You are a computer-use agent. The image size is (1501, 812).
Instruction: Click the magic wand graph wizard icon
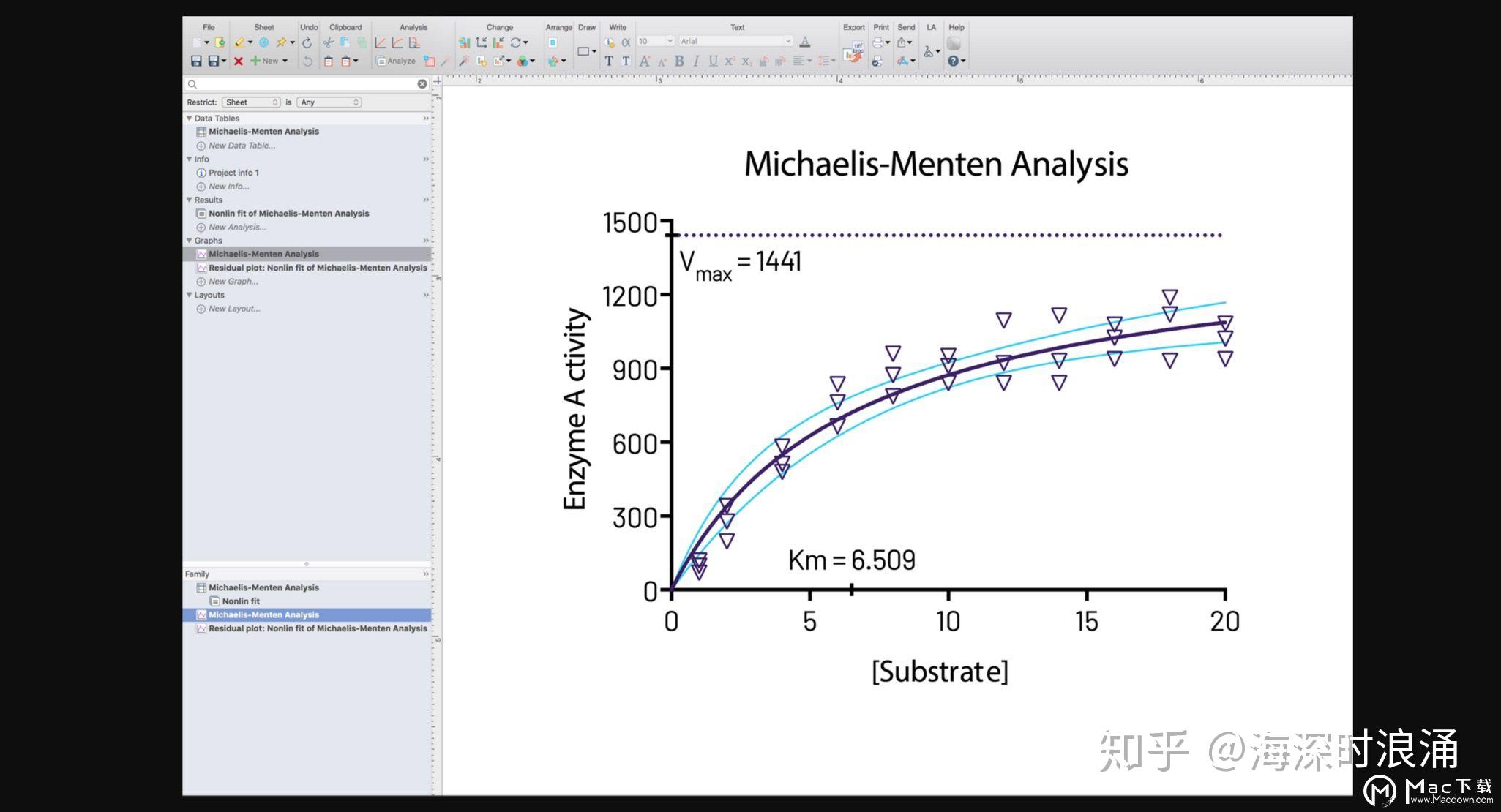click(x=463, y=61)
